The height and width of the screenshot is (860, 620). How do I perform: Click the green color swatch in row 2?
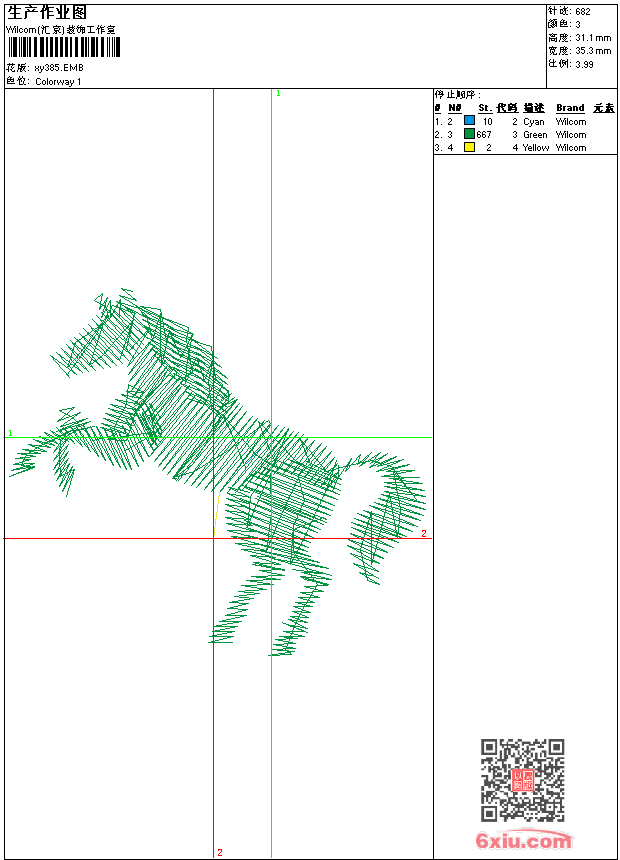[469, 134]
